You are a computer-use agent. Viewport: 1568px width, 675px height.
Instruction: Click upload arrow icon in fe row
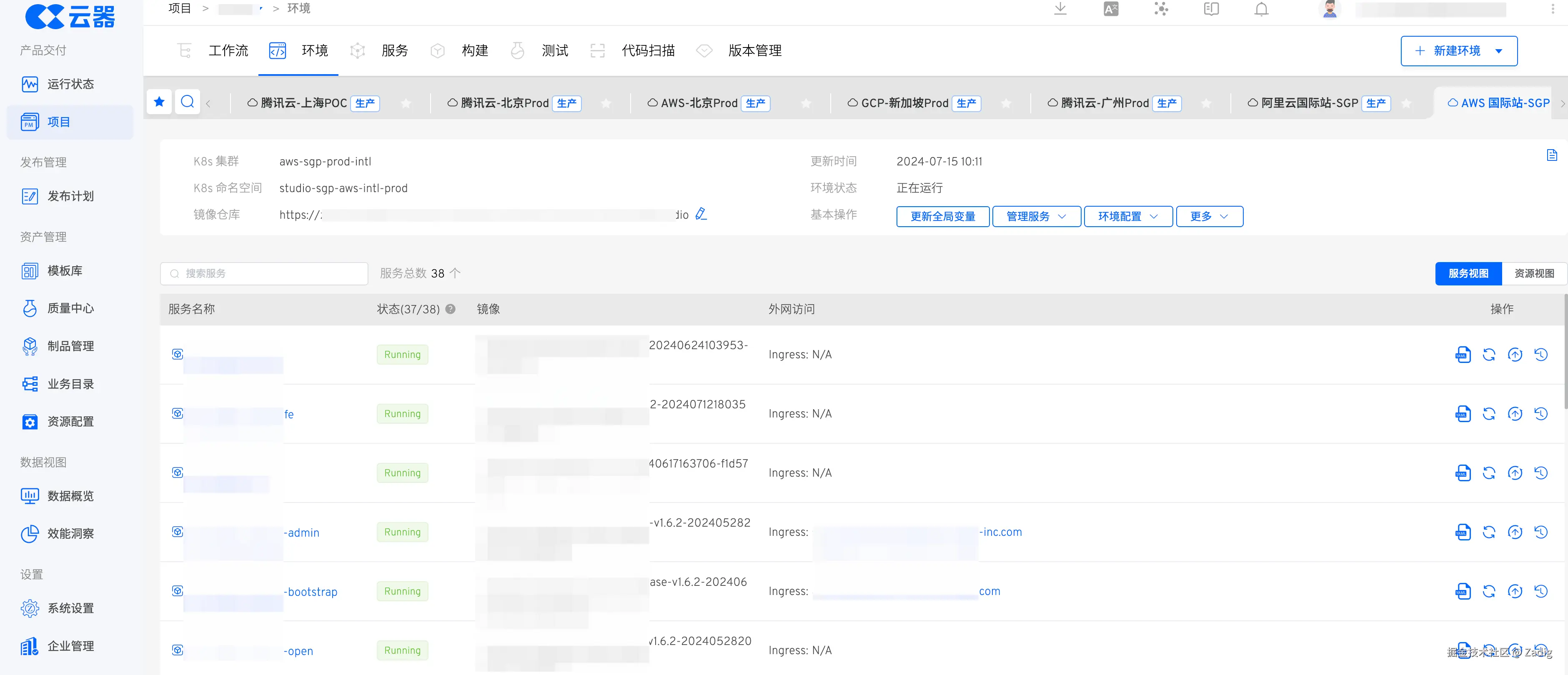1515,414
